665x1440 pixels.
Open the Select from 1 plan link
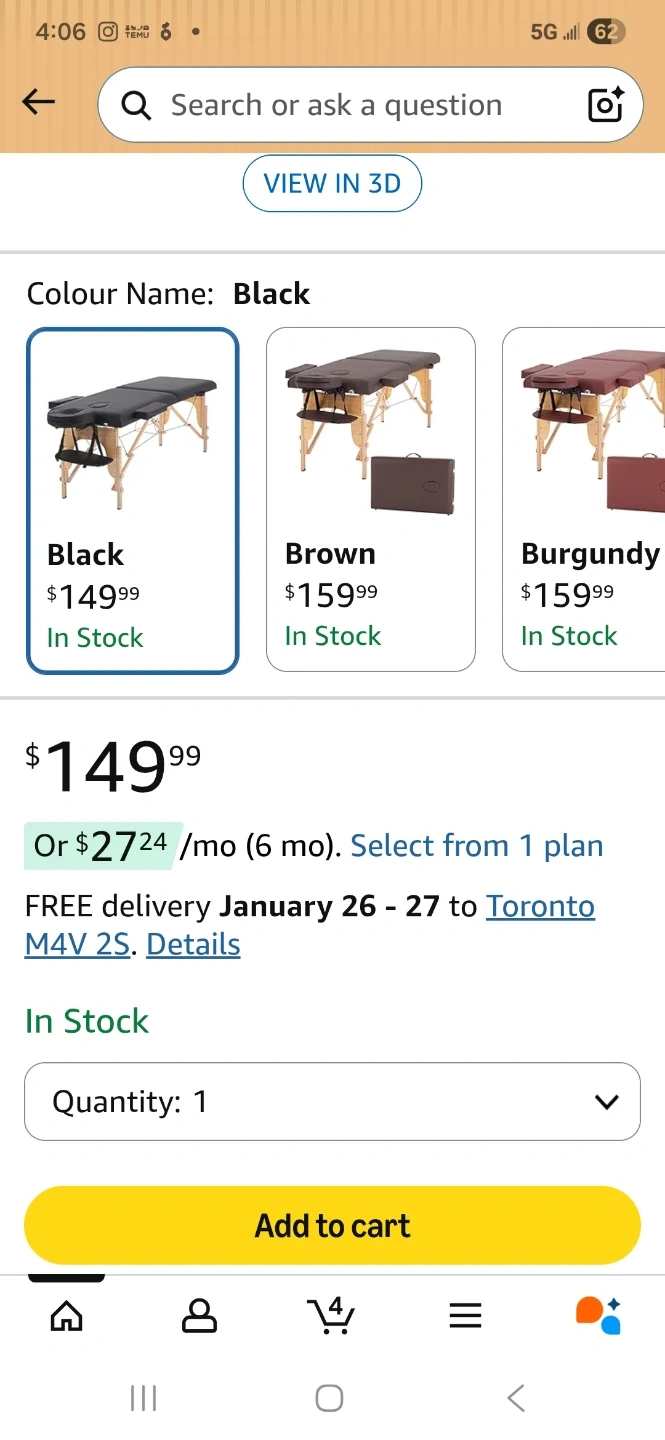[x=477, y=846]
